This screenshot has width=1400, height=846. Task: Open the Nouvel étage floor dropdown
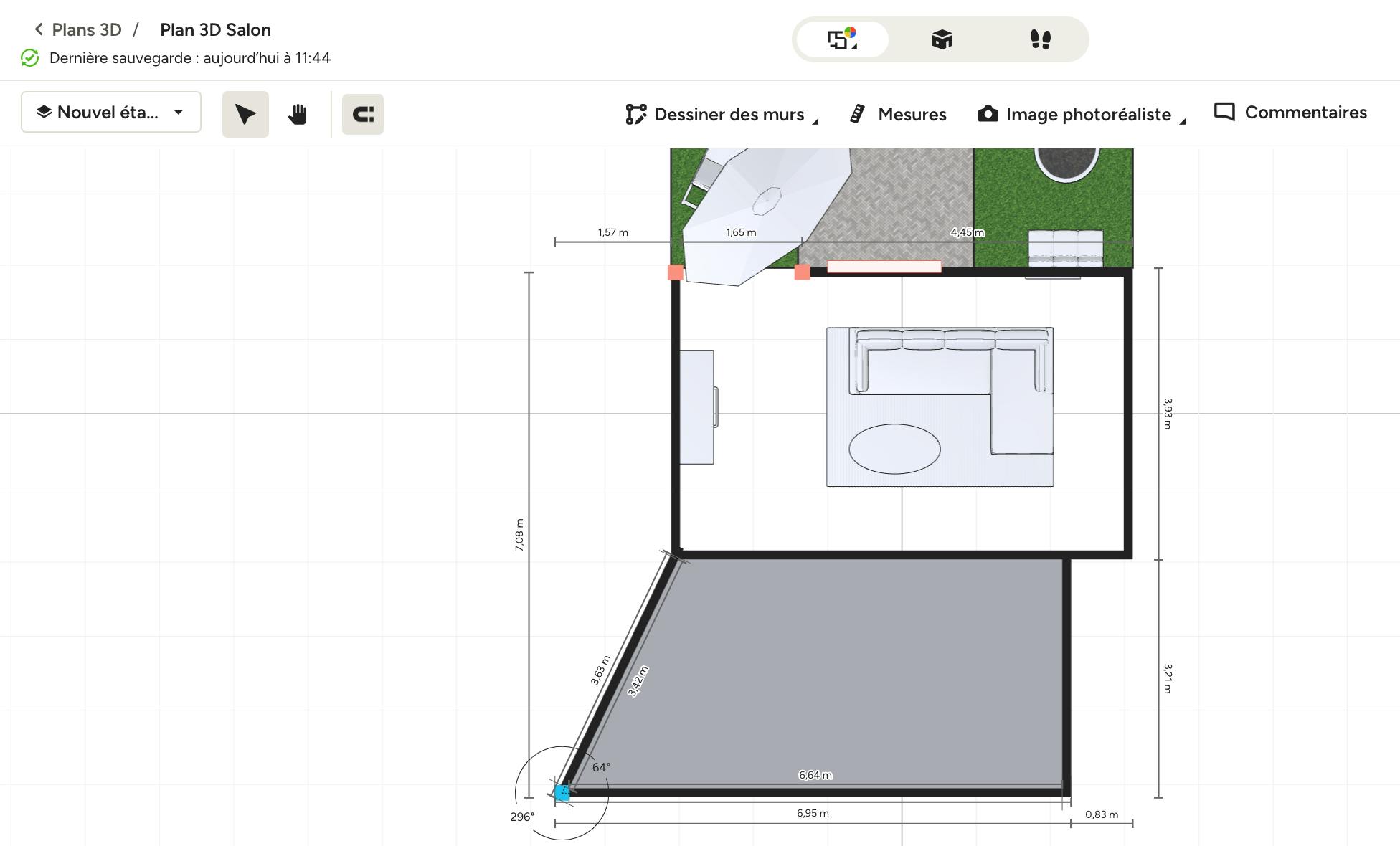111,112
